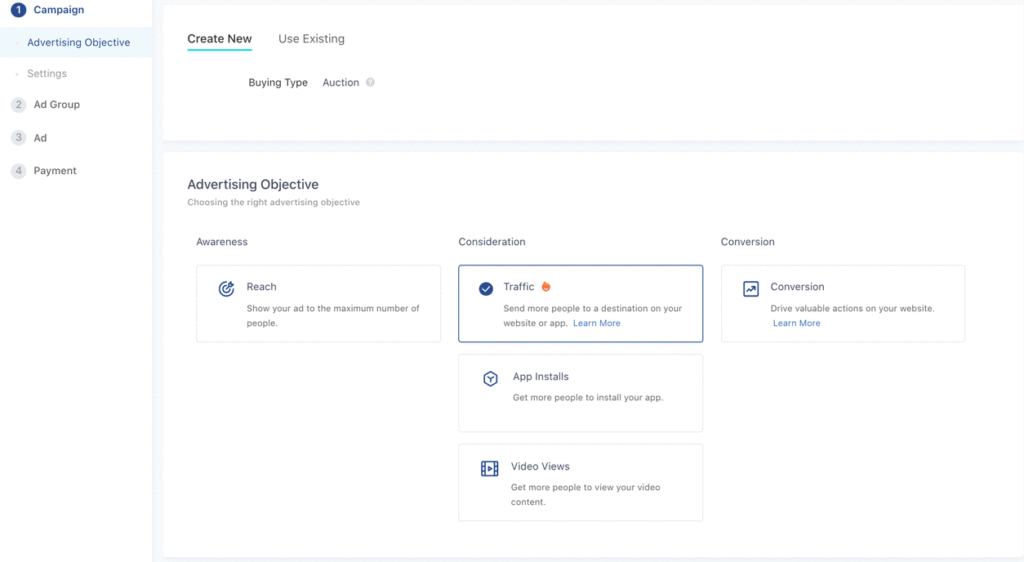Click the help icon next to Auction
1024x562 pixels.
coord(370,83)
